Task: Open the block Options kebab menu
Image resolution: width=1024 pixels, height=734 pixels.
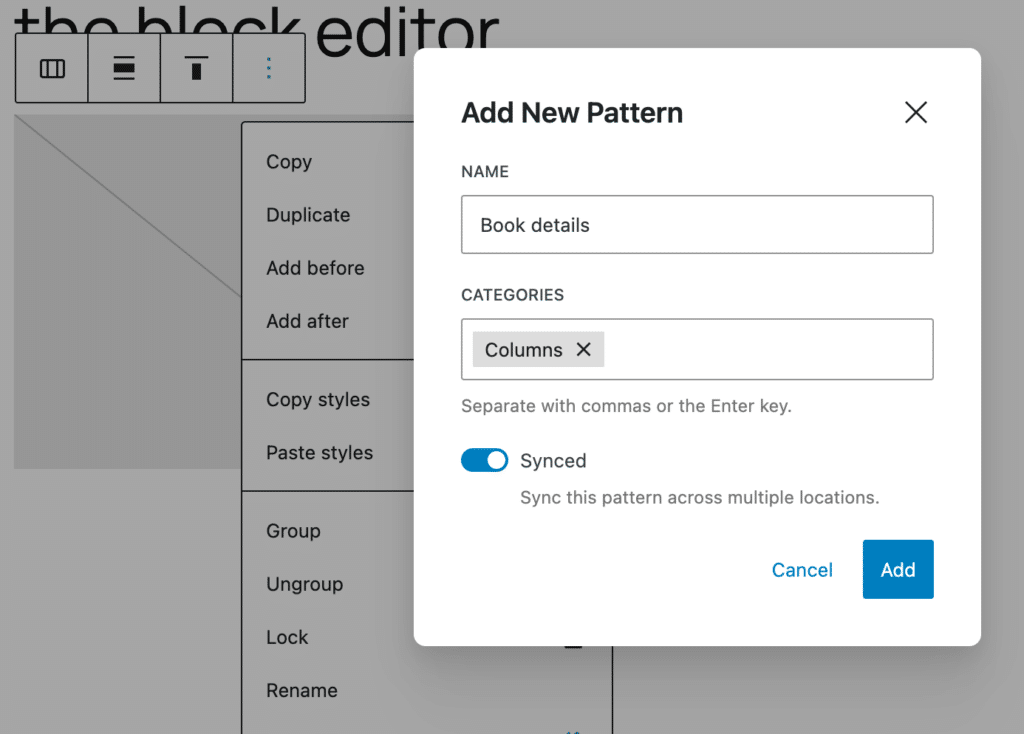Action: [x=269, y=68]
